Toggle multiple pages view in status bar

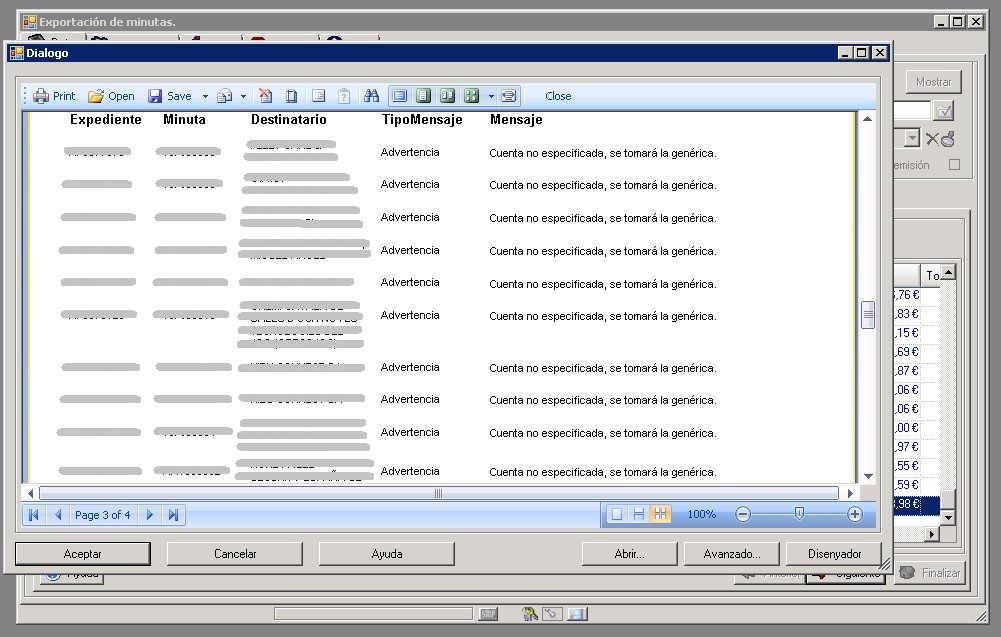coord(660,514)
